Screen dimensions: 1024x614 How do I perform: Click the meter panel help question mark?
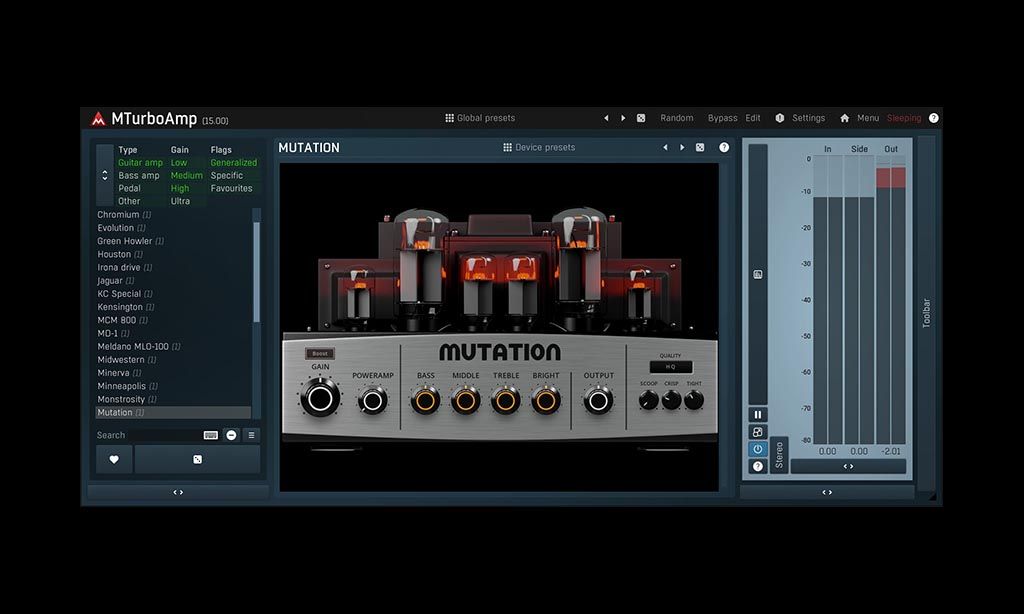[758, 466]
